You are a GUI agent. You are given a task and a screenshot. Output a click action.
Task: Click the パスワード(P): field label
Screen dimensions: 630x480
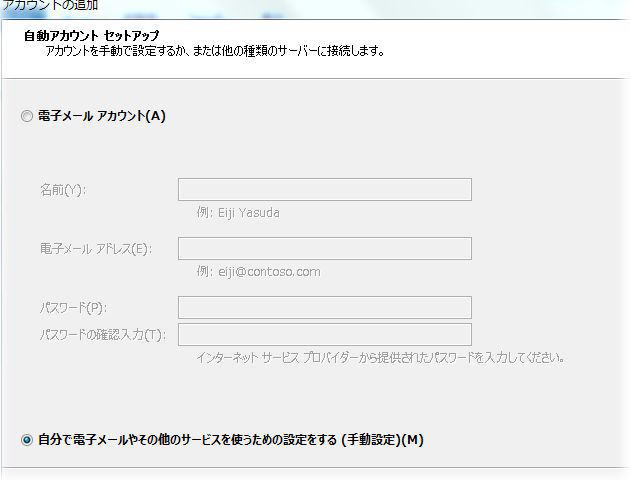73,307
